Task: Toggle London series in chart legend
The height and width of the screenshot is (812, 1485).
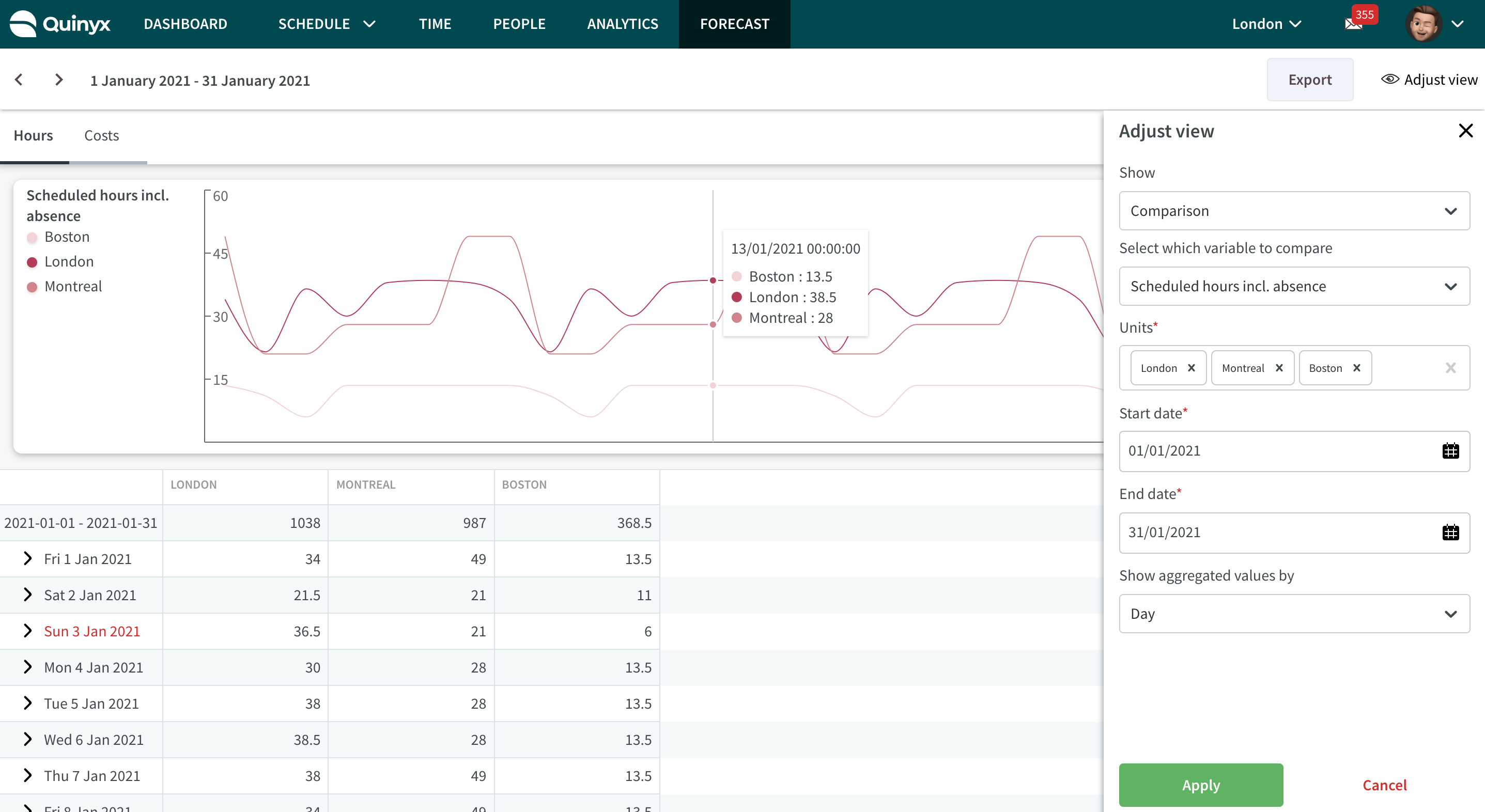Action: coord(60,262)
